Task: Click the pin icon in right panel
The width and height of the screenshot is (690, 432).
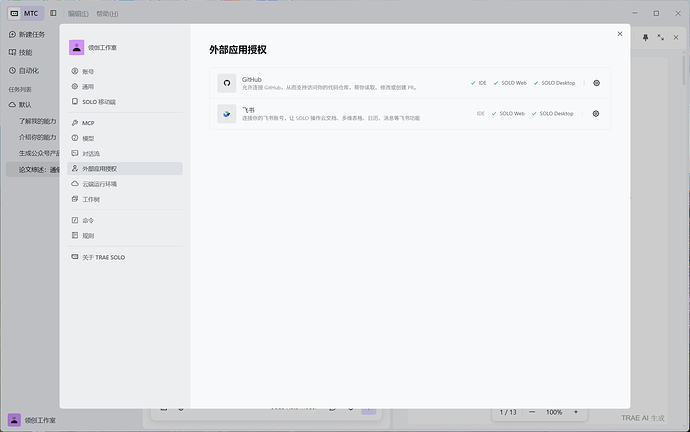Action: pos(646,38)
